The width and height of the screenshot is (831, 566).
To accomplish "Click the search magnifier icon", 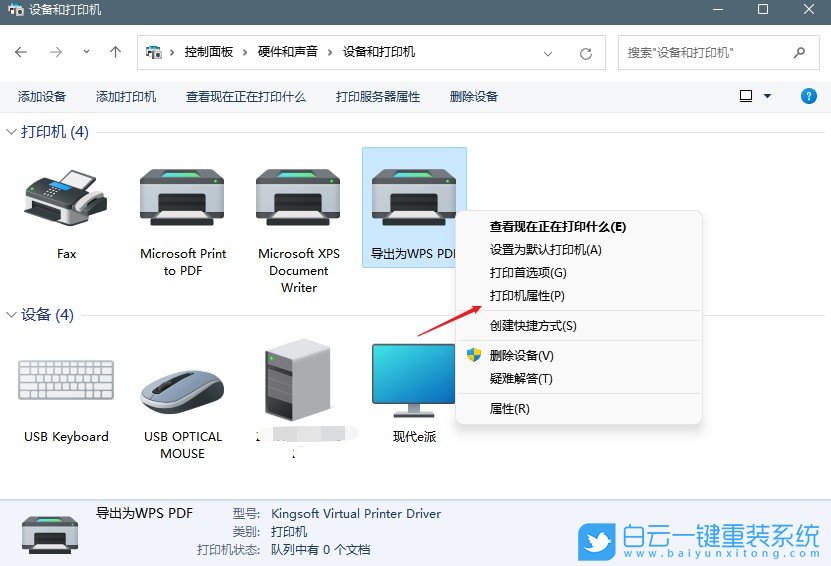I will pos(799,52).
